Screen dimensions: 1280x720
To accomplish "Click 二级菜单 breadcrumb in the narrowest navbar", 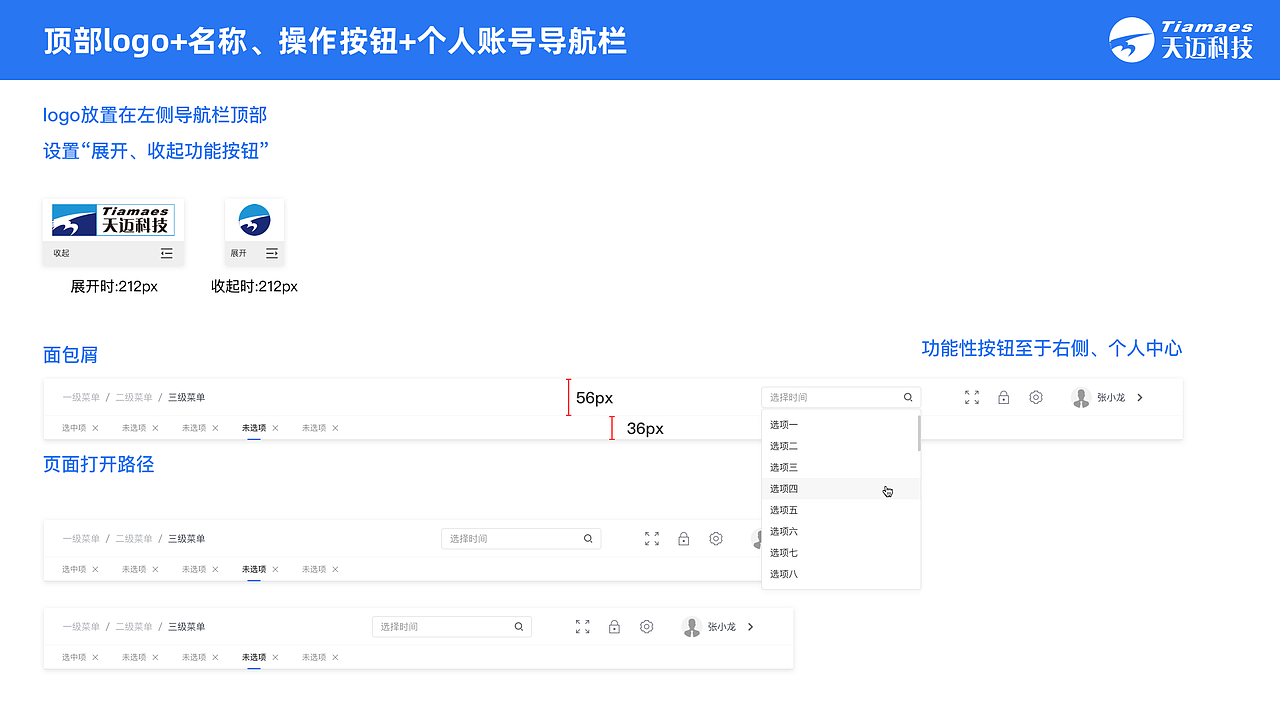I will click(134, 627).
